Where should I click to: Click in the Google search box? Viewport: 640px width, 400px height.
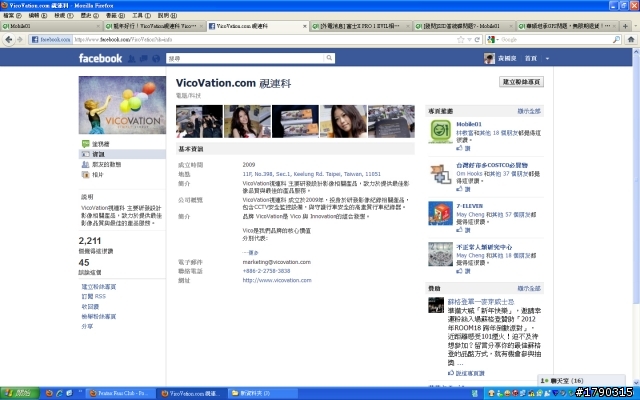click(556, 40)
